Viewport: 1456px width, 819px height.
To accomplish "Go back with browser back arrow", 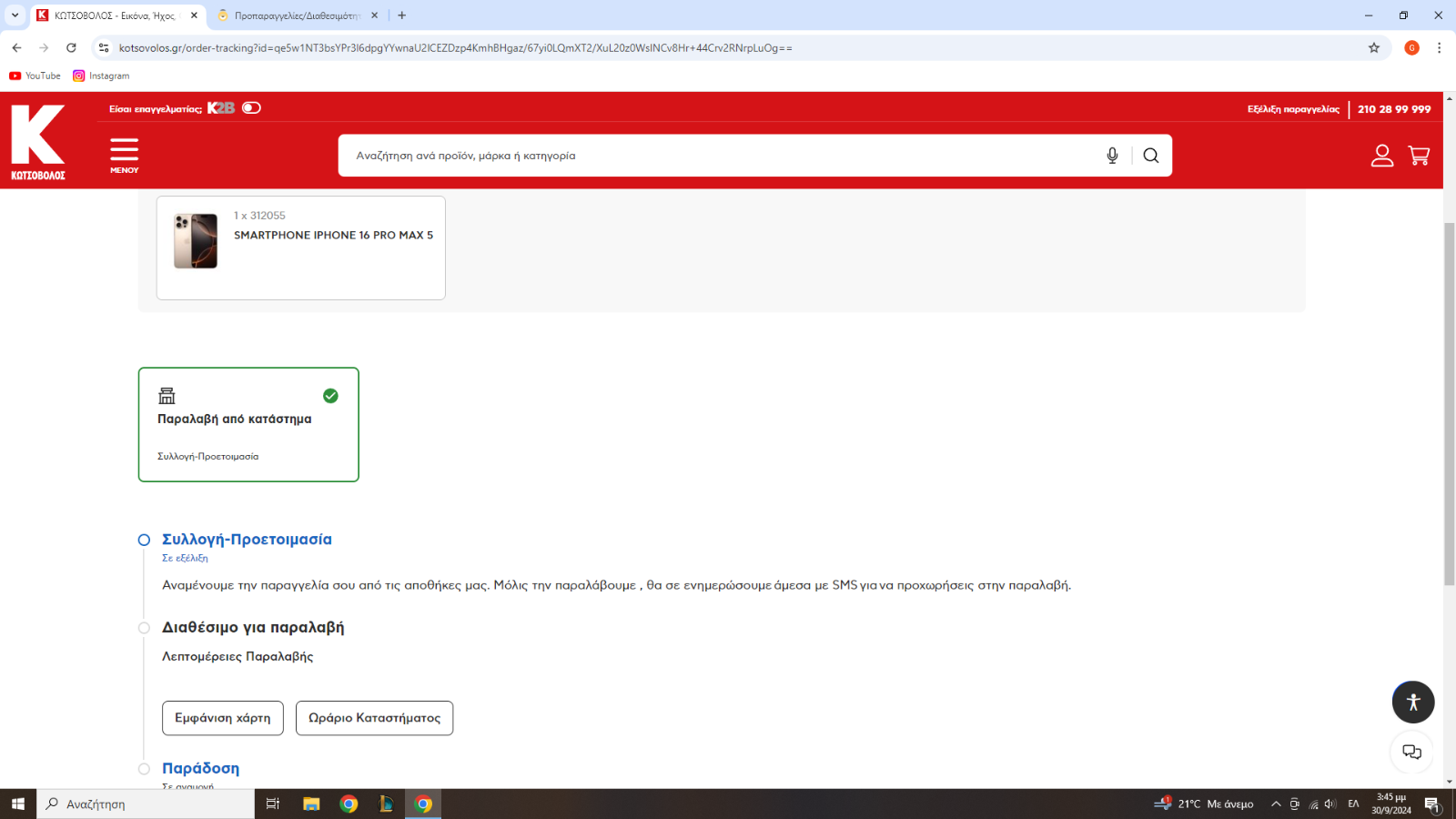I will 16,47.
